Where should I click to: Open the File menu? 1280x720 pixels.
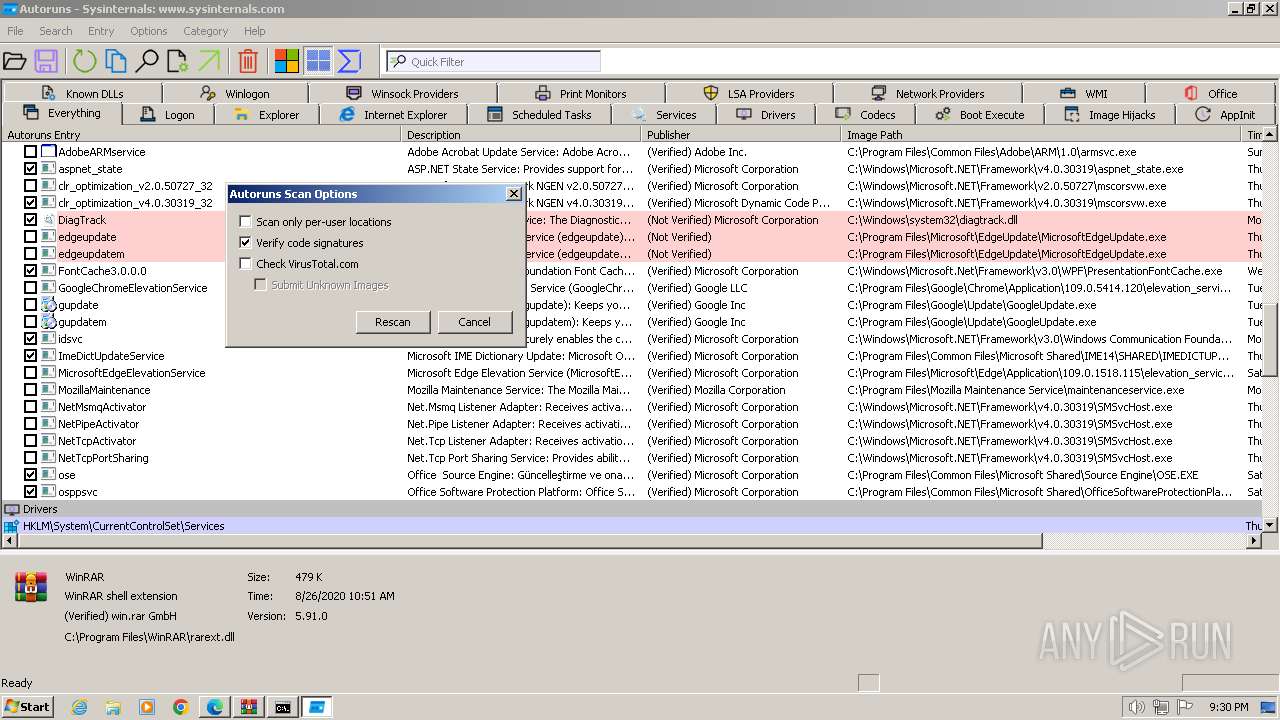tap(15, 31)
